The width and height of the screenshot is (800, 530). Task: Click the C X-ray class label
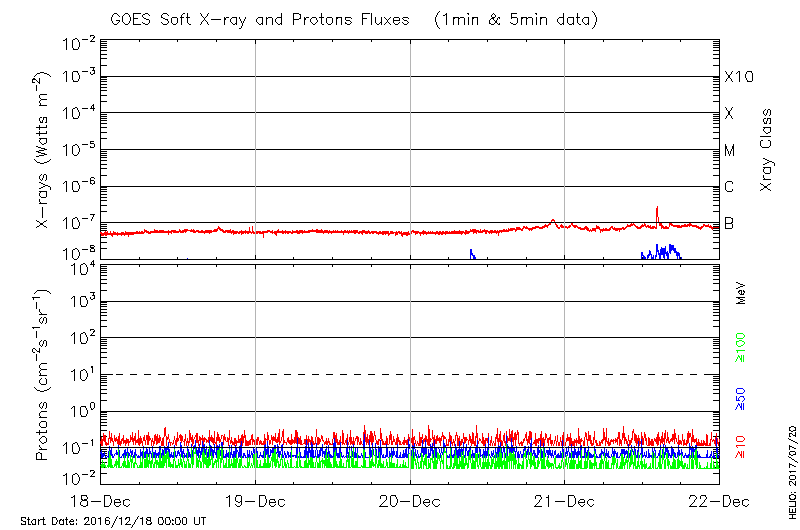730,186
